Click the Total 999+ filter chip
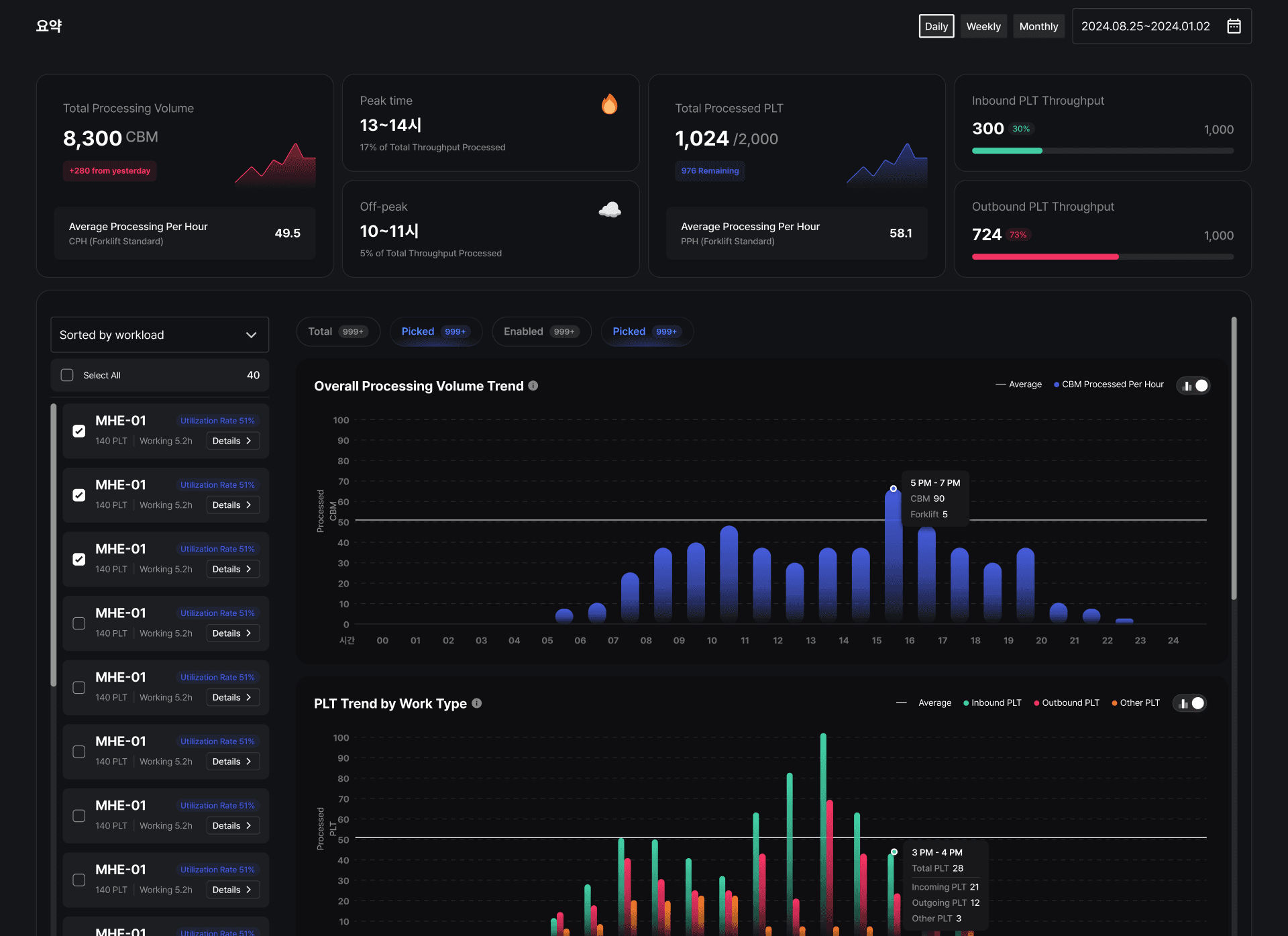 coord(338,331)
